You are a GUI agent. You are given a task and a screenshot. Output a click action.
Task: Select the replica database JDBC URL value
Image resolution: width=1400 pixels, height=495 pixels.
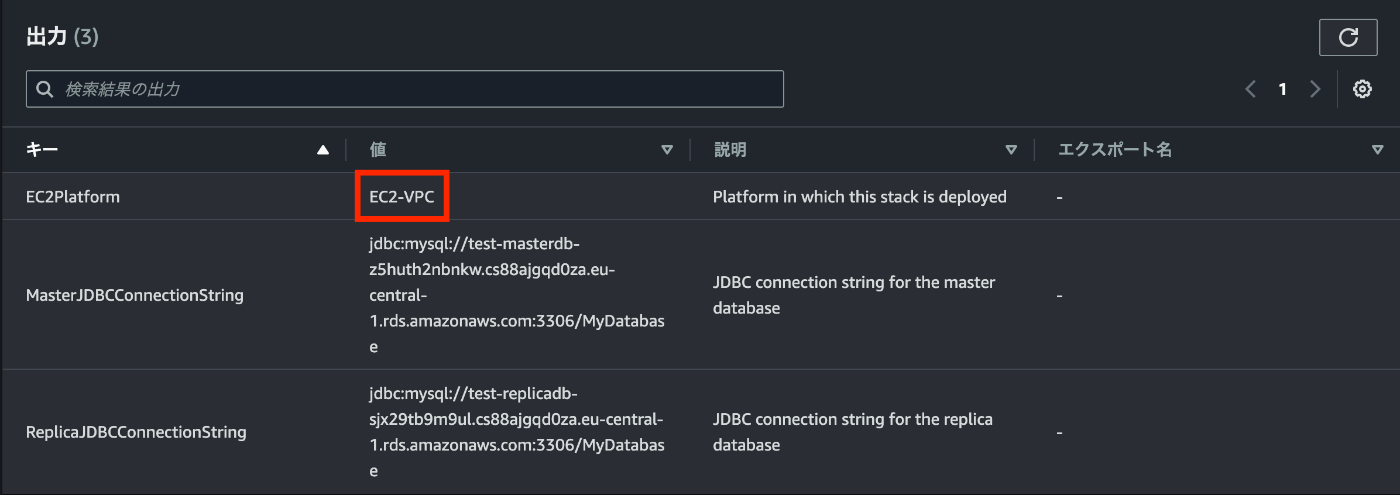pyautogui.click(x=518, y=432)
